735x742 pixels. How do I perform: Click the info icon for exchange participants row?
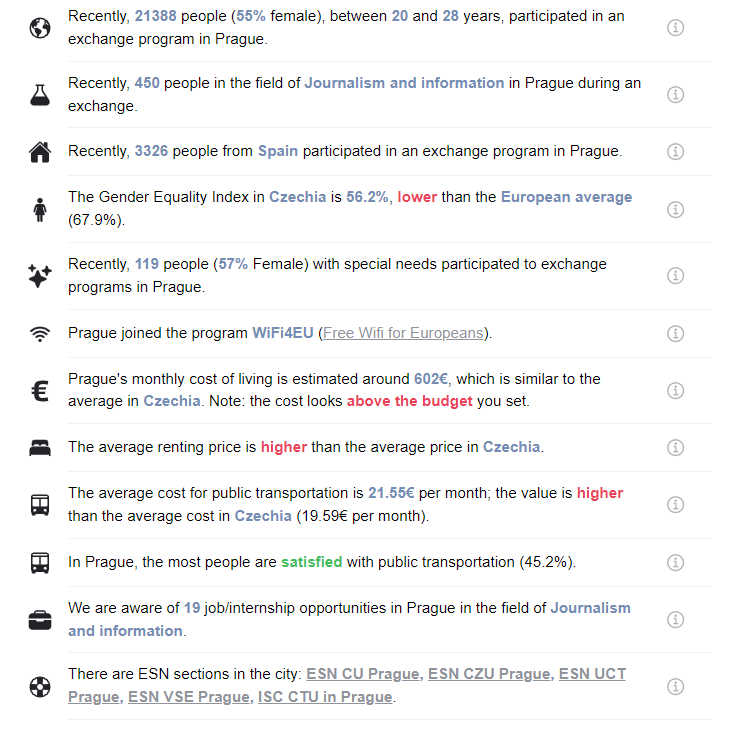tap(675, 27)
